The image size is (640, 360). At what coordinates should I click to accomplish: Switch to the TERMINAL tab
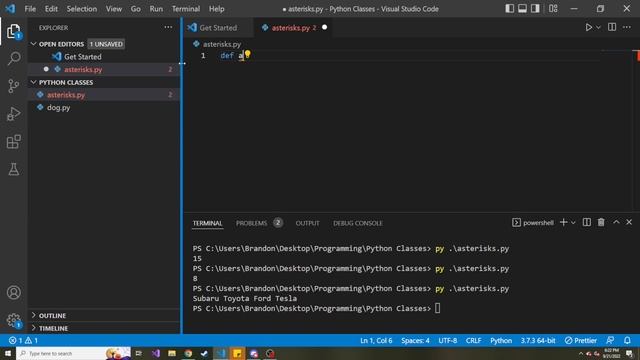click(207, 223)
